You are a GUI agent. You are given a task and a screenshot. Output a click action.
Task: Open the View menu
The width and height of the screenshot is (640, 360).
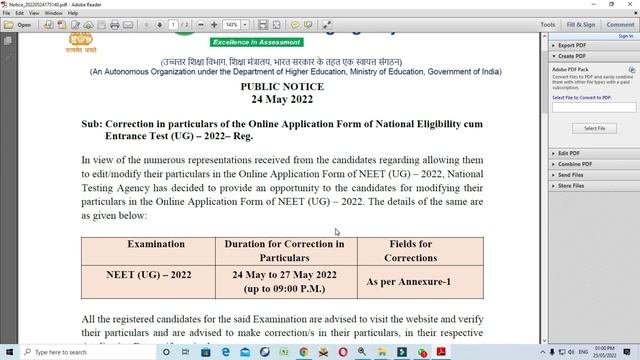point(34,13)
